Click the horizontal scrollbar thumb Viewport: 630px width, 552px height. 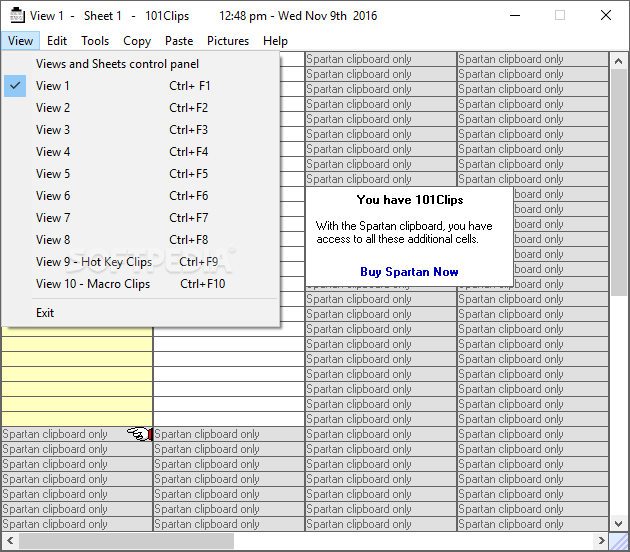(127, 541)
